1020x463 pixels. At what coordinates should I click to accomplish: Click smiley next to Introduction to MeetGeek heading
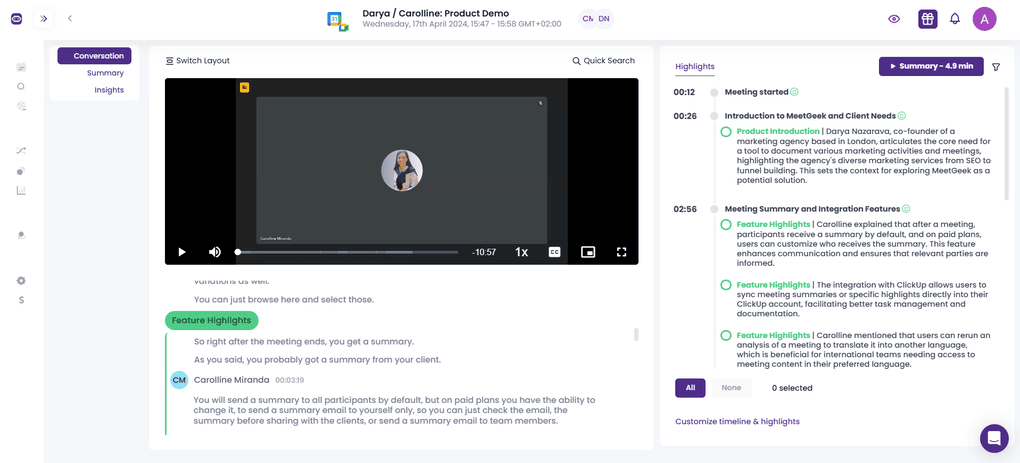pos(902,116)
